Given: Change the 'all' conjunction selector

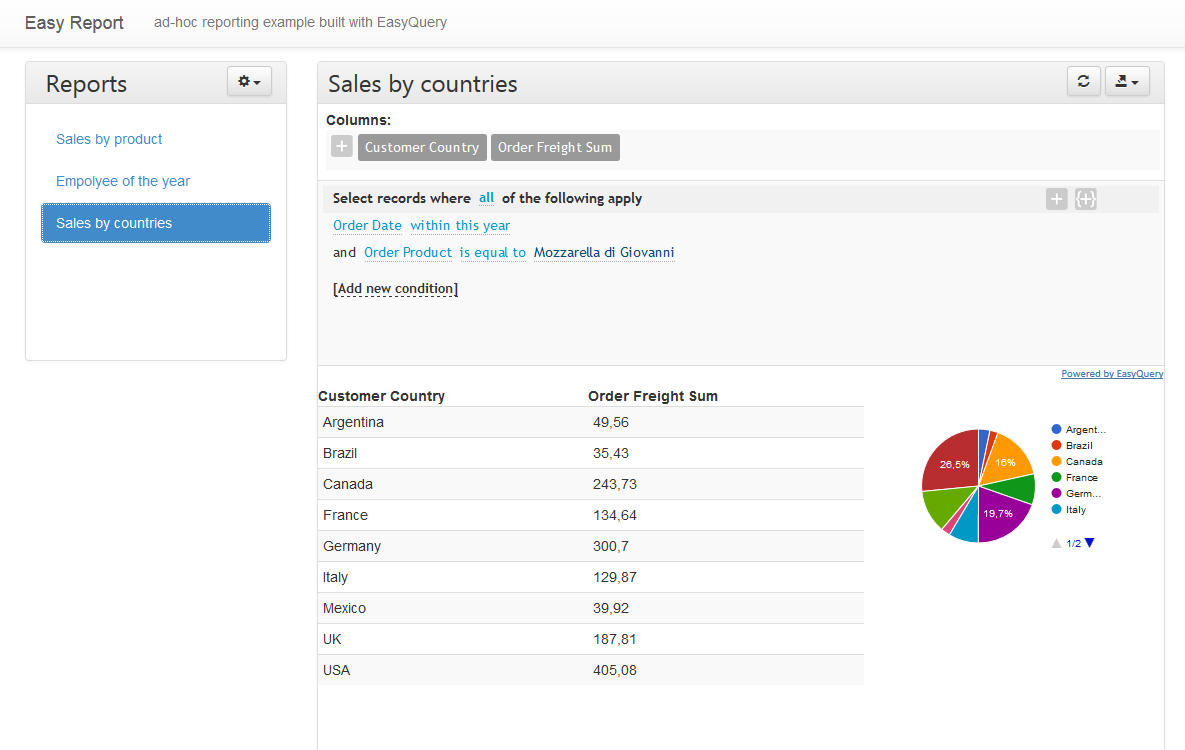Looking at the screenshot, I should point(486,198).
